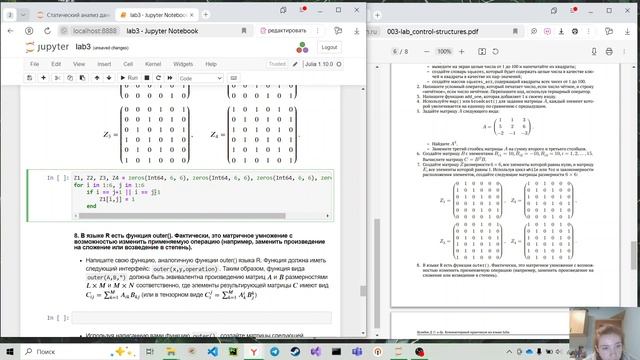This screenshot has height=360, width=640.
Task: Open Telegram from the taskbar
Action: coord(274,351)
